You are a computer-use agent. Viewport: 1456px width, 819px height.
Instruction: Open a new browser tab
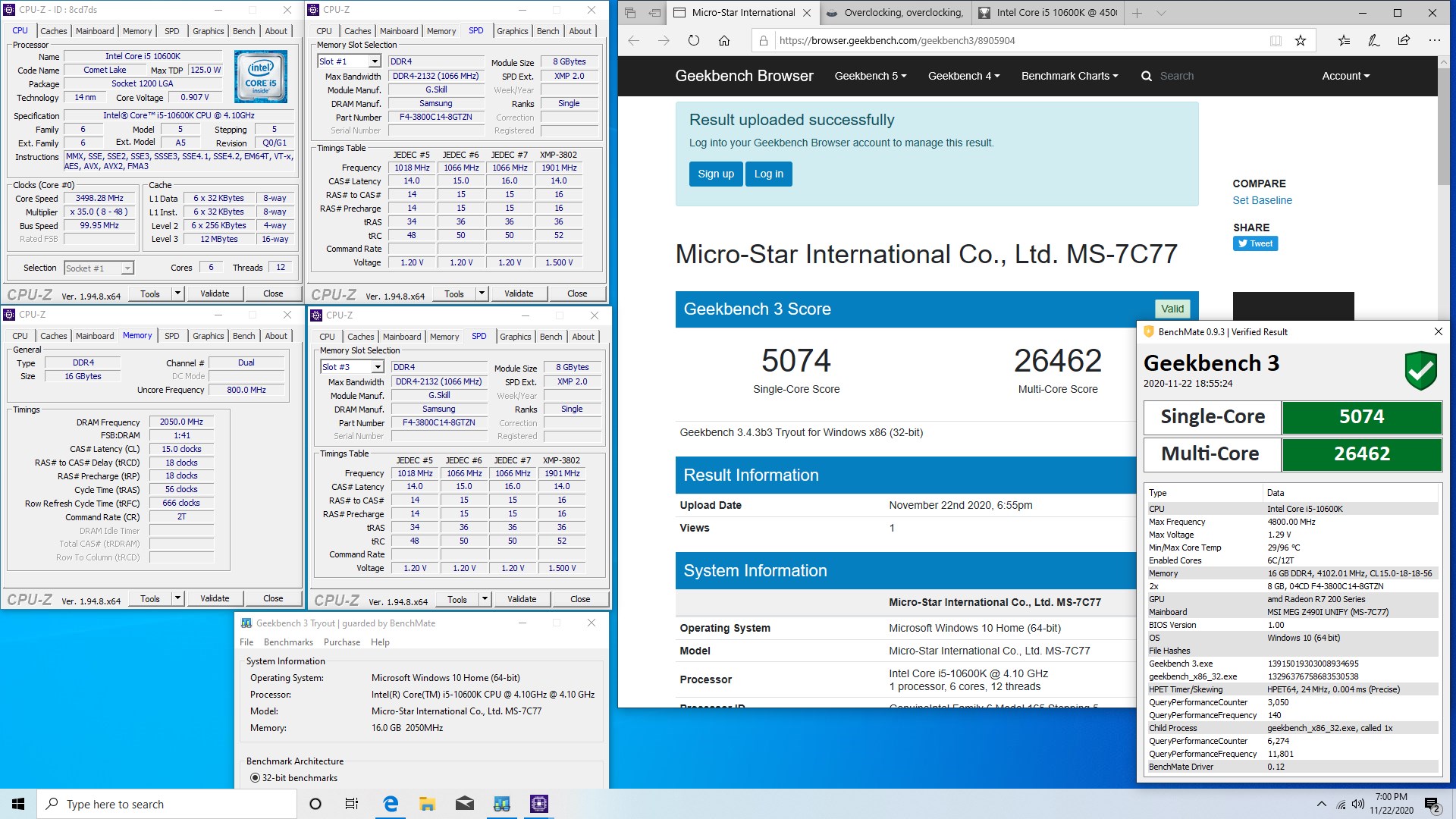coord(1137,13)
